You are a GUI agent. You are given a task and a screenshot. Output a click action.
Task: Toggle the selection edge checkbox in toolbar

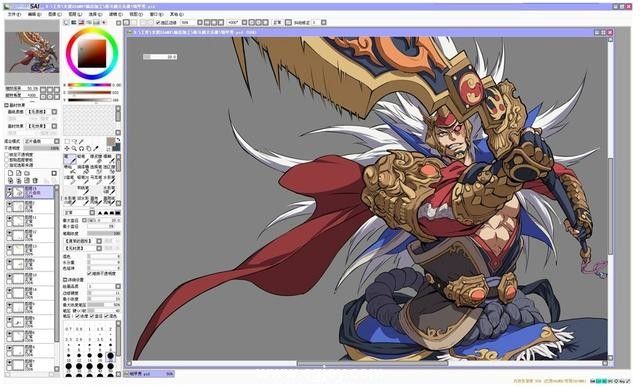tap(158, 22)
